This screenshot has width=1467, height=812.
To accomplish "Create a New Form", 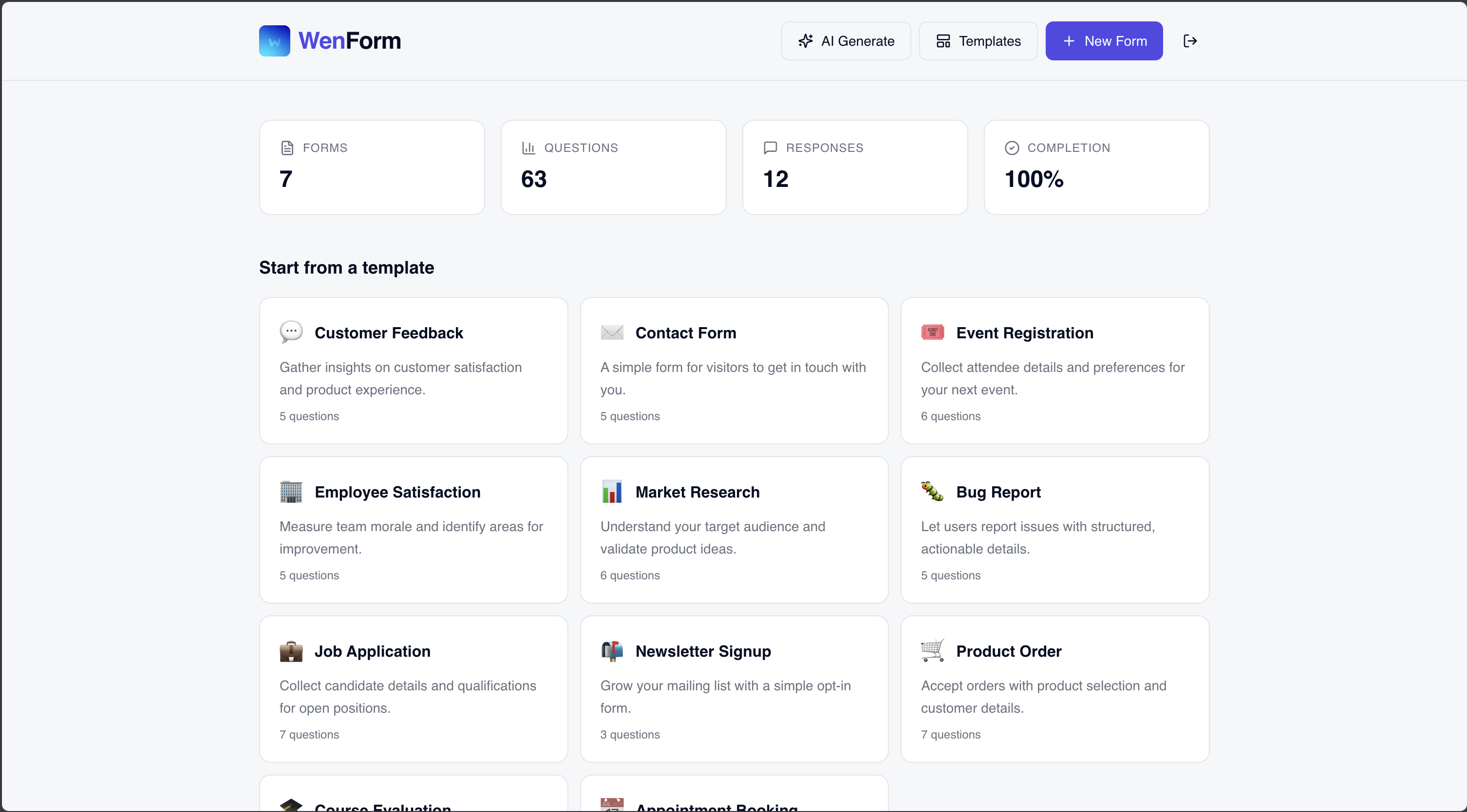I will click(1104, 41).
